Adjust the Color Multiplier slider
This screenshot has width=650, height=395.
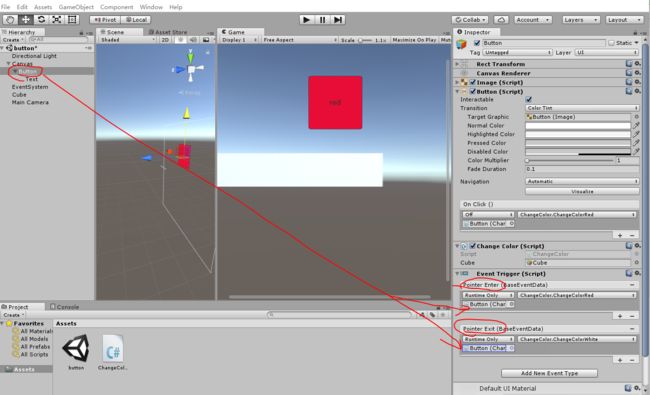point(569,160)
